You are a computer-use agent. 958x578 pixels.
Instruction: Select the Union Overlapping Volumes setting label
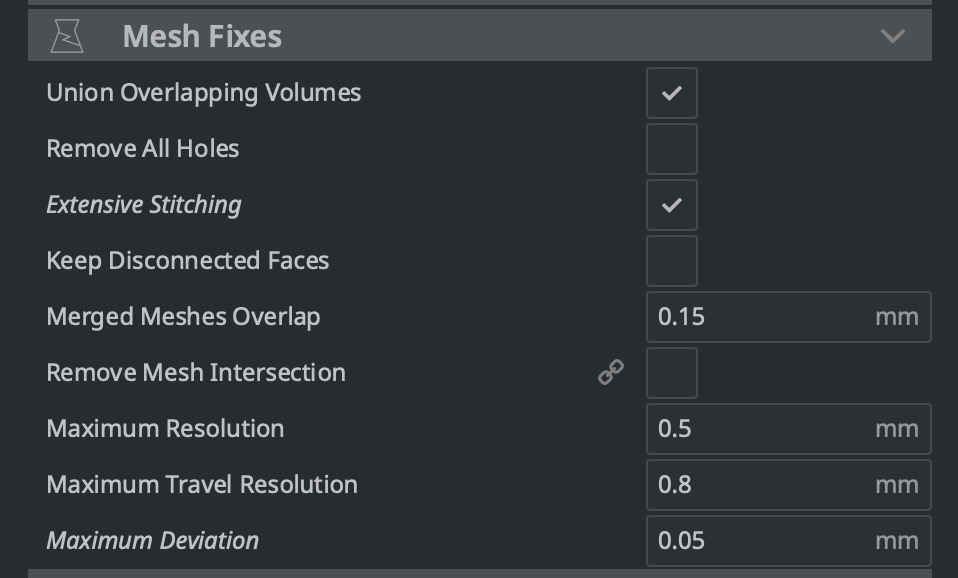(203, 93)
